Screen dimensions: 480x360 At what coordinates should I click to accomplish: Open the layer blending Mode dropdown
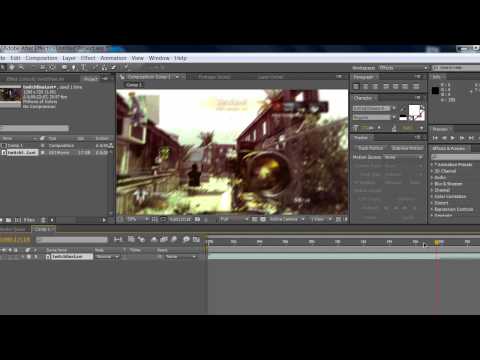pos(107,257)
